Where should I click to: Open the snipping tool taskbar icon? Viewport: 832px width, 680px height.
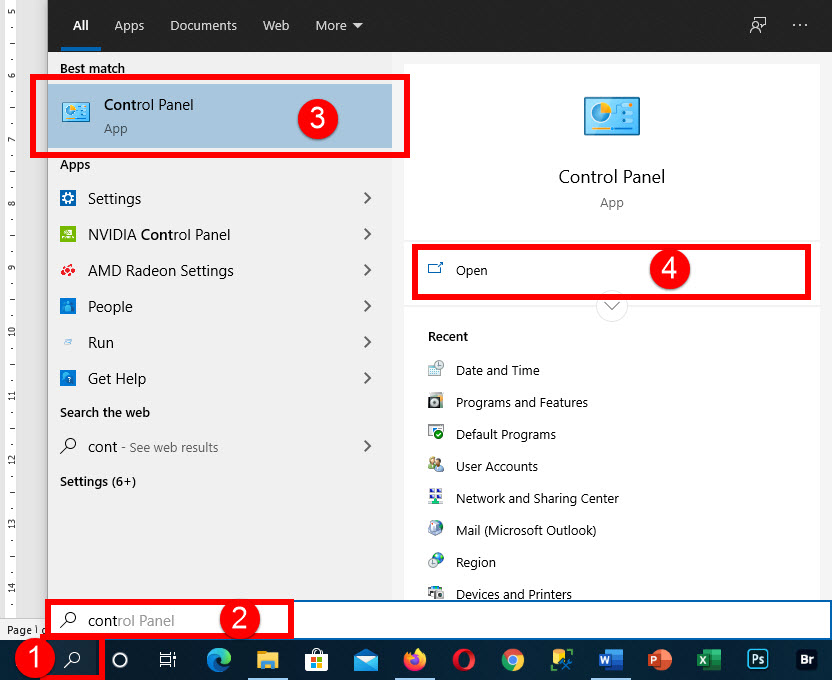coord(562,660)
